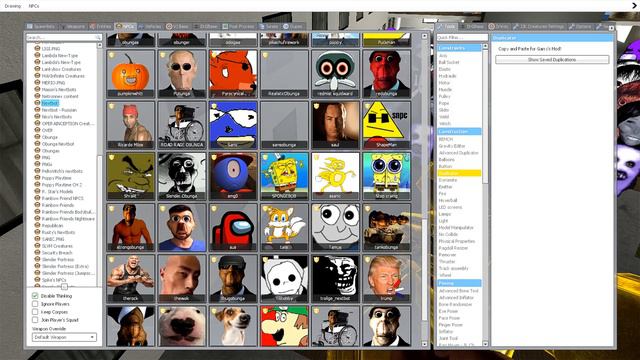Image resolution: width=640 pixels, height=360 pixels.
Task: Check the Keep Corpses option
Action: coord(35,312)
